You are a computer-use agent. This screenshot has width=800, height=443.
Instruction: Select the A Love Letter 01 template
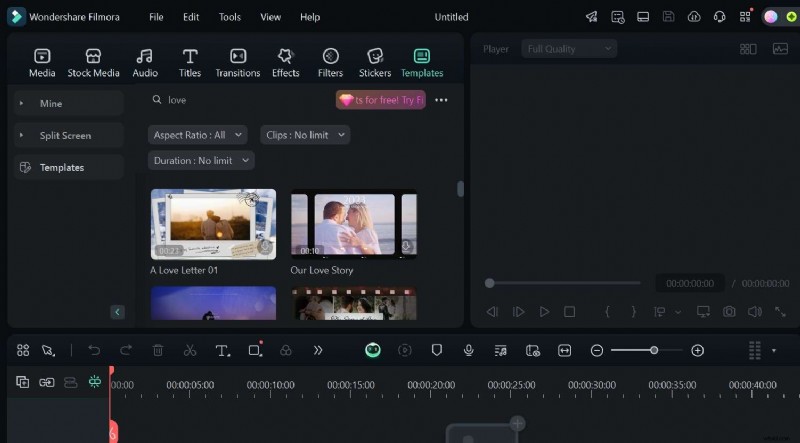pos(213,224)
